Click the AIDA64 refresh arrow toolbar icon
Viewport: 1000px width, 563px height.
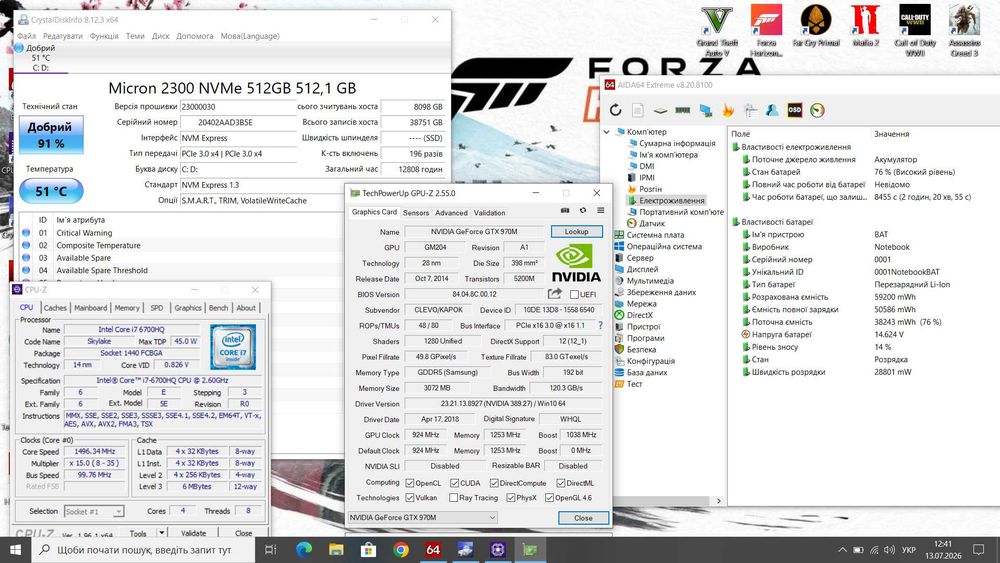[x=615, y=110]
